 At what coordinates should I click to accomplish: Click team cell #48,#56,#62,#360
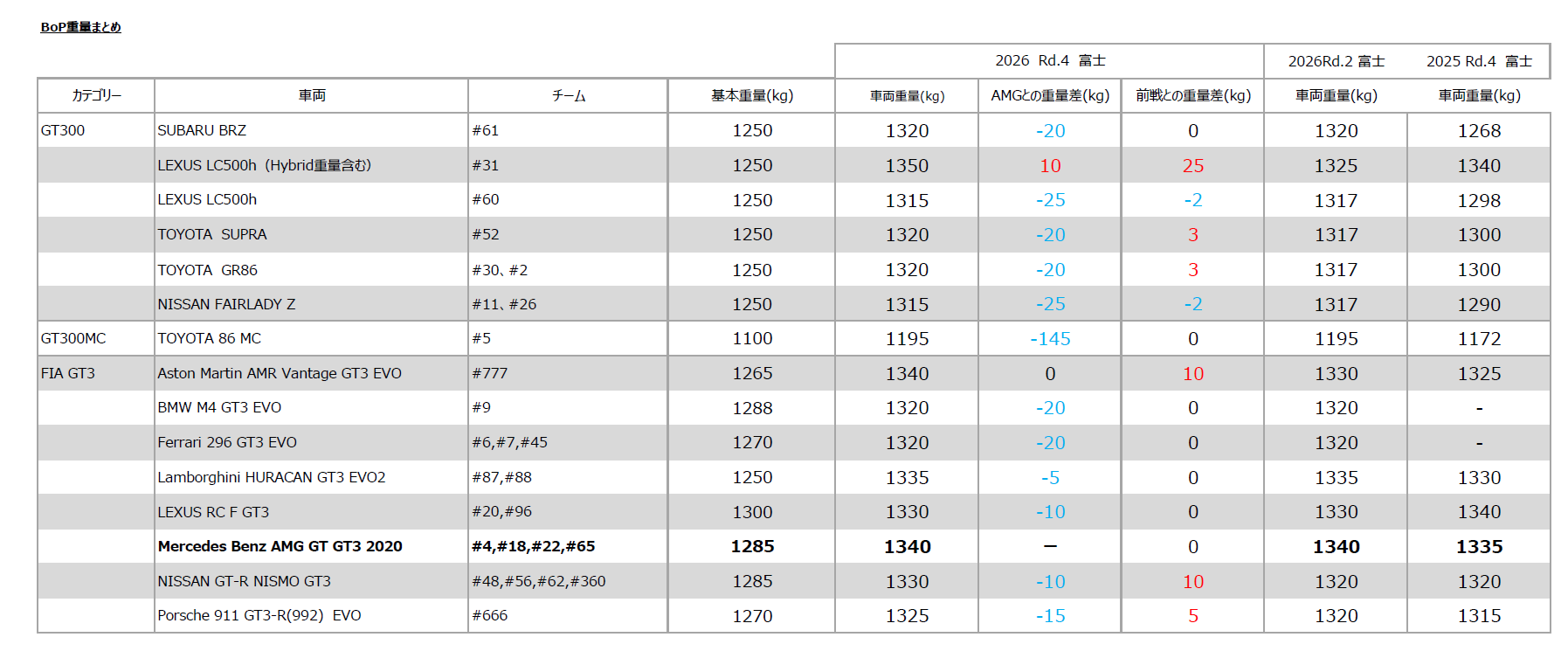coord(568,581)
